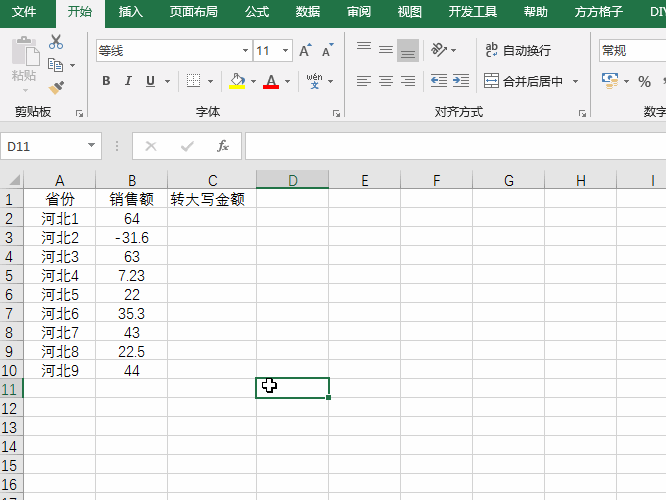Screen dimensions: 666x500
Task: Toggle bottom vertical alignment
Action: coord(408,51)
